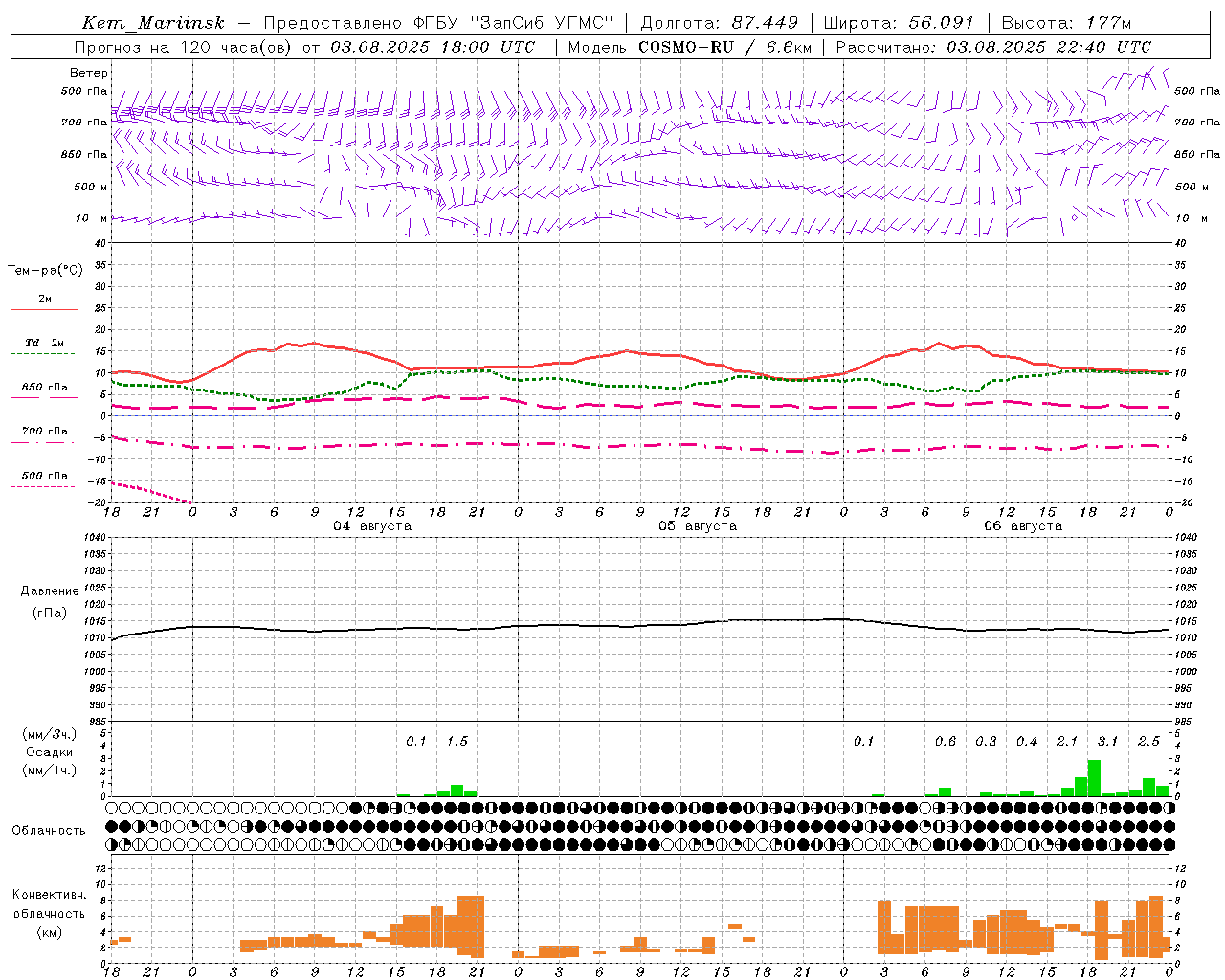Click the "04 августа" date label
This screenshot has width=1225, height=980.
point(372,526)
